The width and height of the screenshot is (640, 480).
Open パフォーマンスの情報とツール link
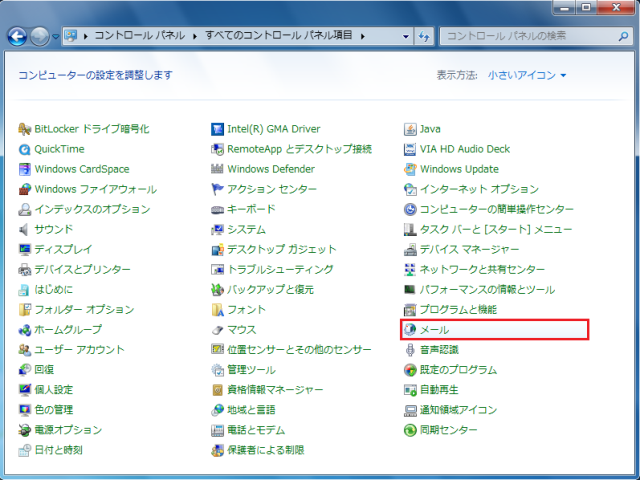tap(487, 289)
